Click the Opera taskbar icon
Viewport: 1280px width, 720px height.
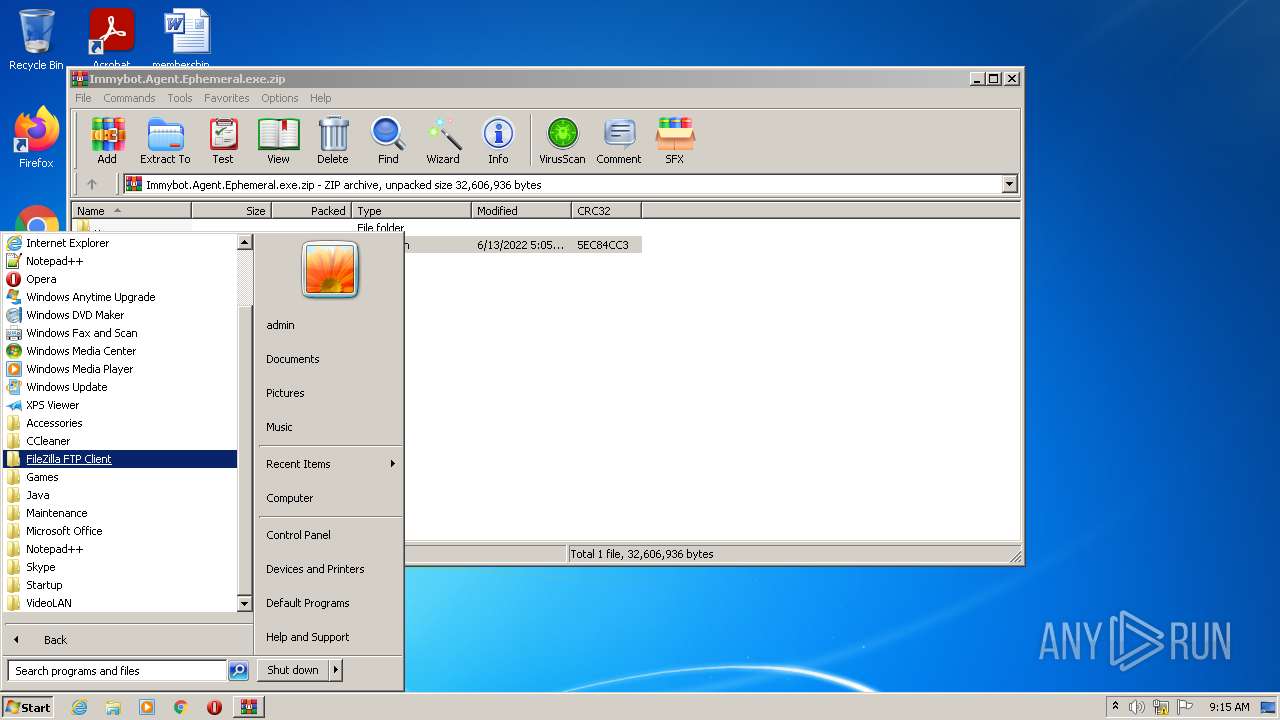click(214, 707)
